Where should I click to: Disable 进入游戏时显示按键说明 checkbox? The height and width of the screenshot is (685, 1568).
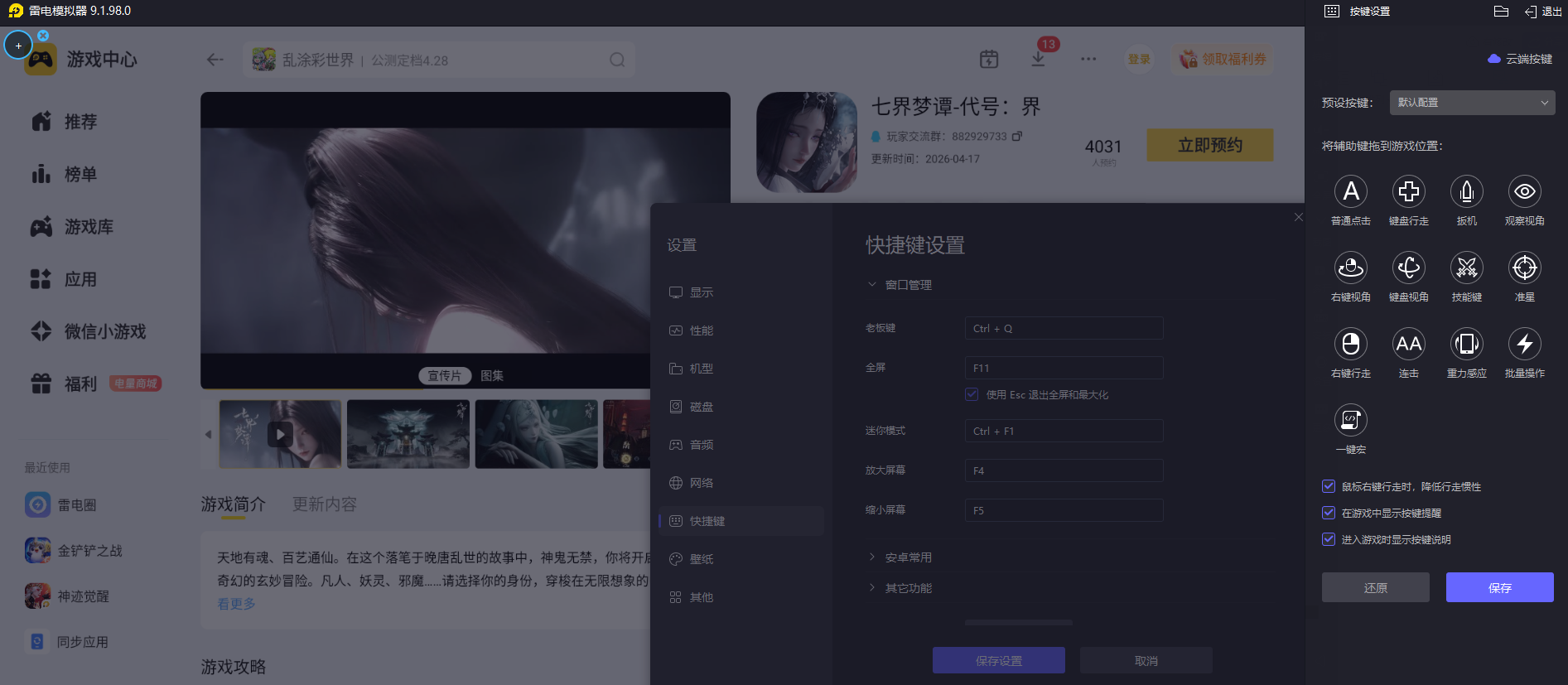click(x=1329, y=540)
